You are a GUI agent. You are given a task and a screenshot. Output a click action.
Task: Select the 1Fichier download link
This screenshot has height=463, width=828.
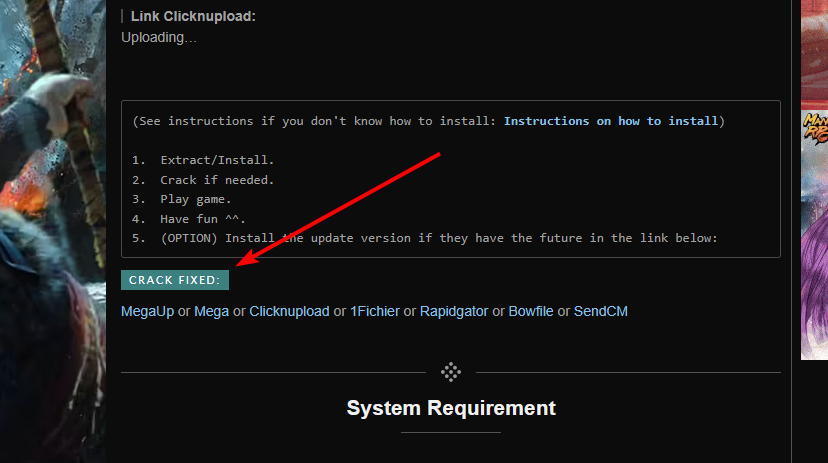coord(374,311)
